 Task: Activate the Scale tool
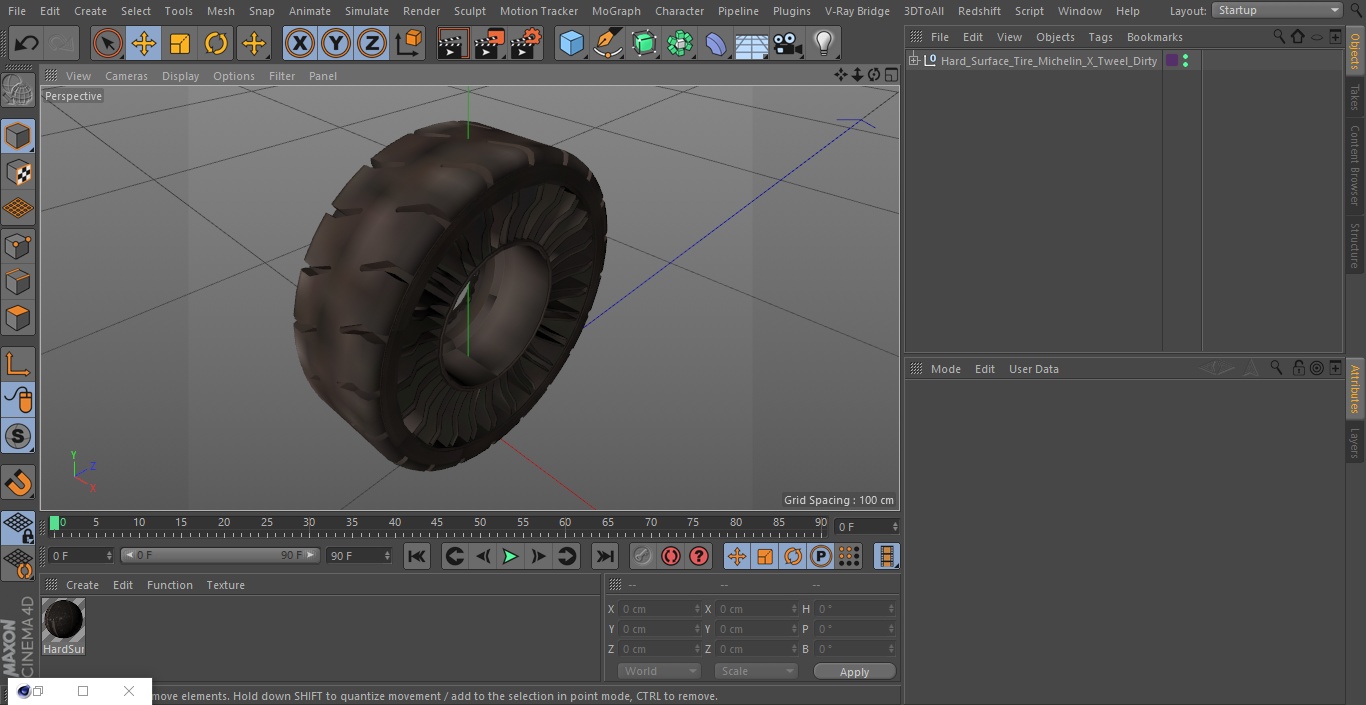pos(180,43)
